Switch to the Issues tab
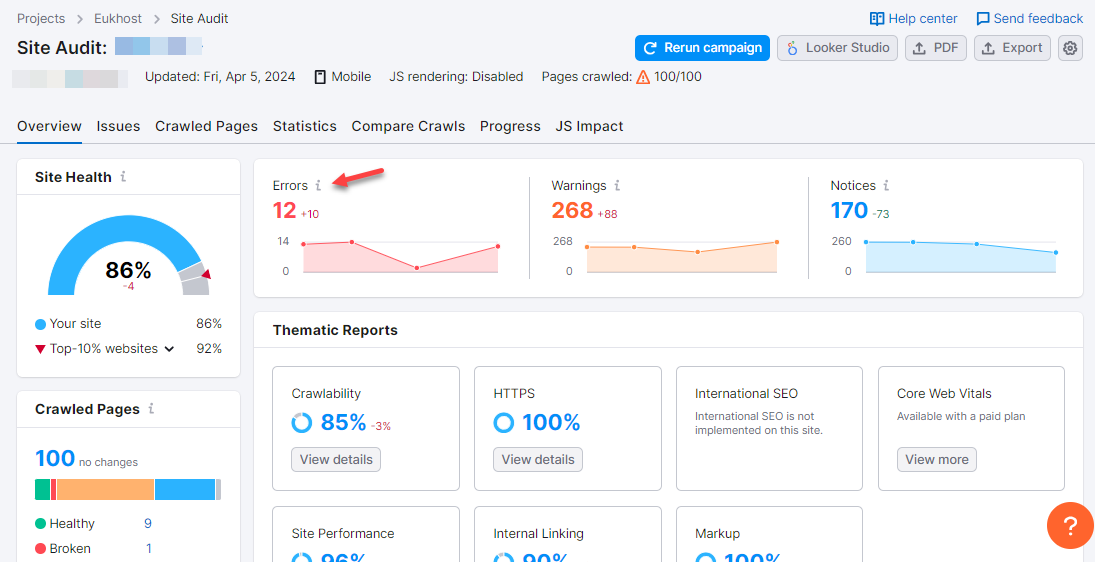 tap(118, 126)
